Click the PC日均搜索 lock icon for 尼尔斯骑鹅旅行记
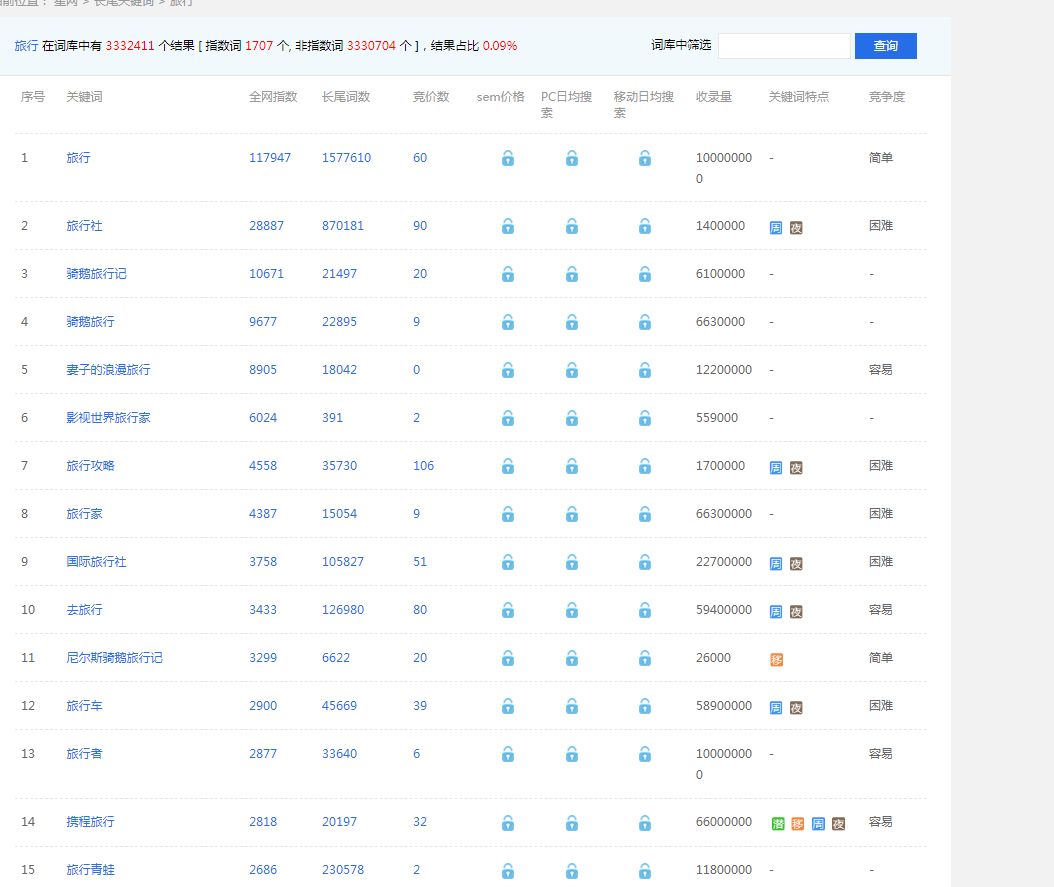Image resolution: width=1054 pixels, height=887 pixels. click(x=571, y=659)
